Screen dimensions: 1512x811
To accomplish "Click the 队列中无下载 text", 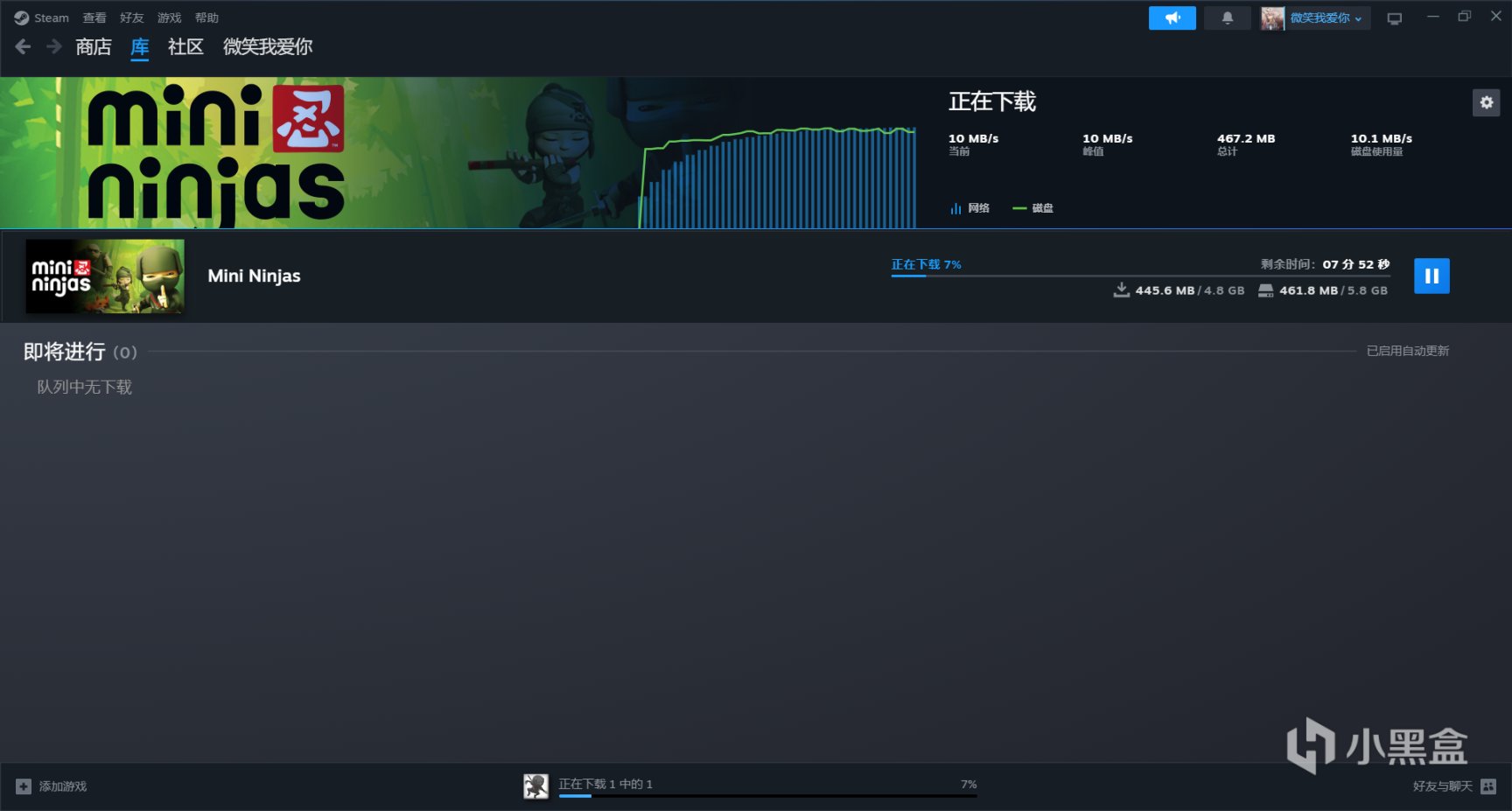I will point(84,387).
